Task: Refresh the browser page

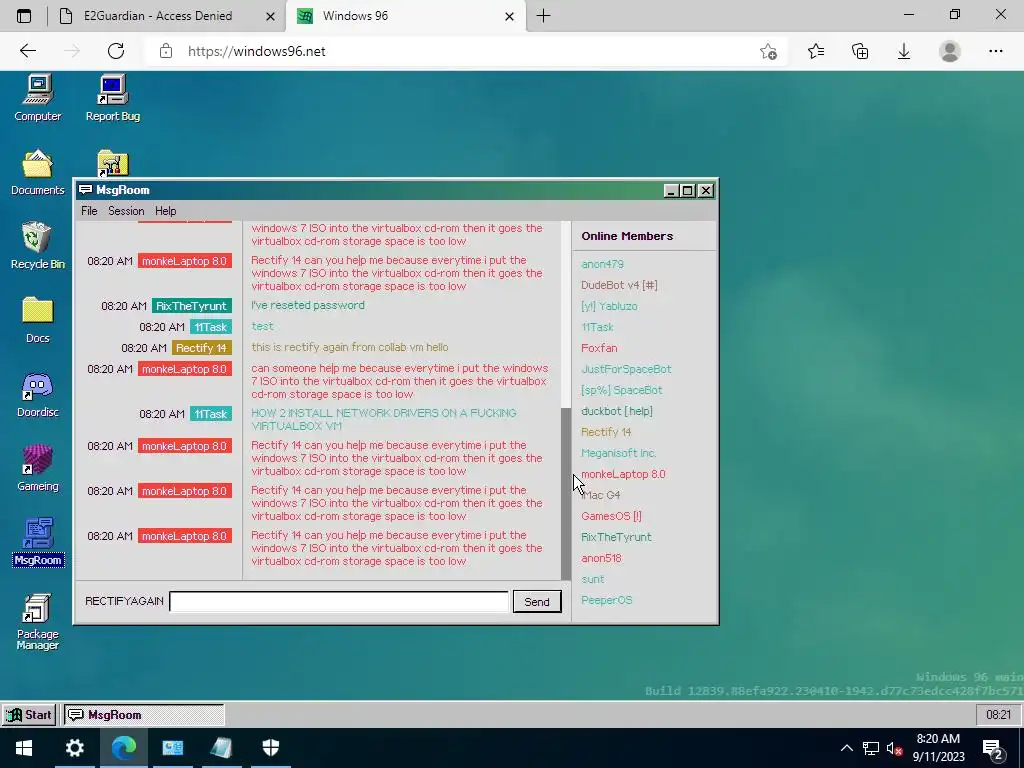Action: pos(116,51)
